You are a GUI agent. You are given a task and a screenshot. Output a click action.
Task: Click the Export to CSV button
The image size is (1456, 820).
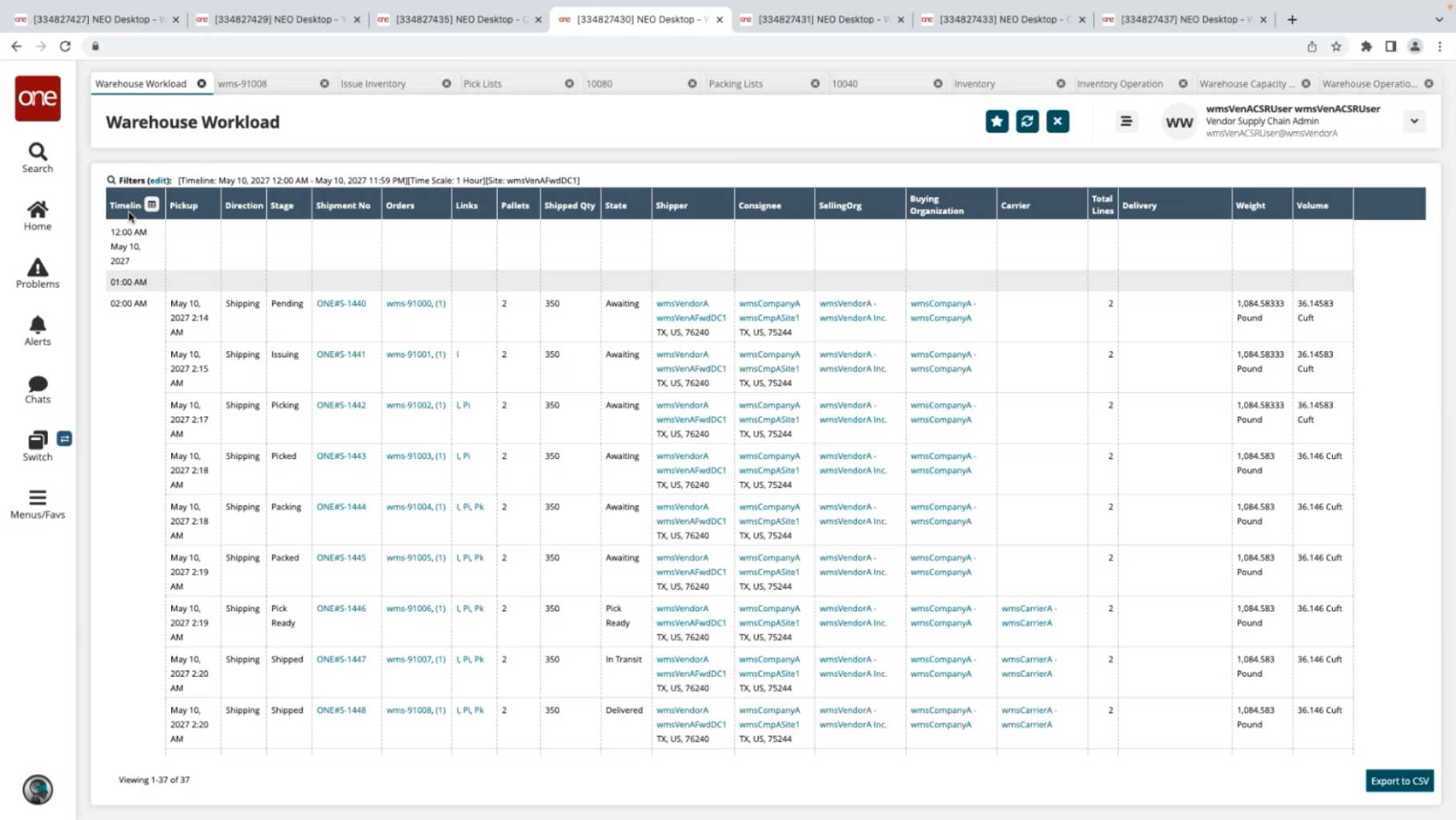click(1399, 781)
